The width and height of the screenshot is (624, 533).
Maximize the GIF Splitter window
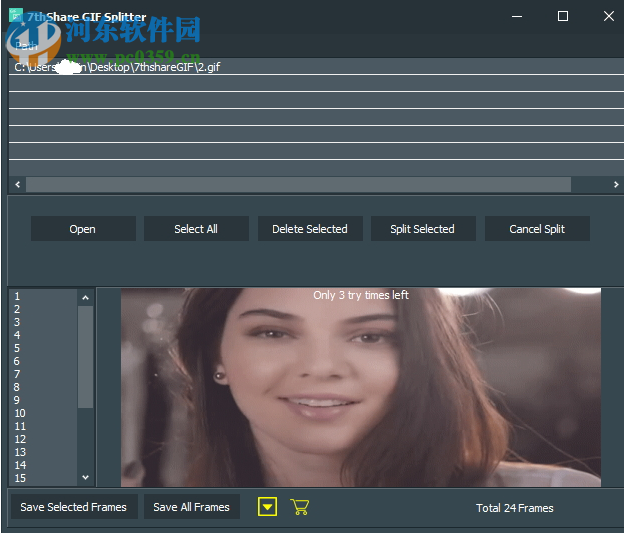click(x=563, y=16)
